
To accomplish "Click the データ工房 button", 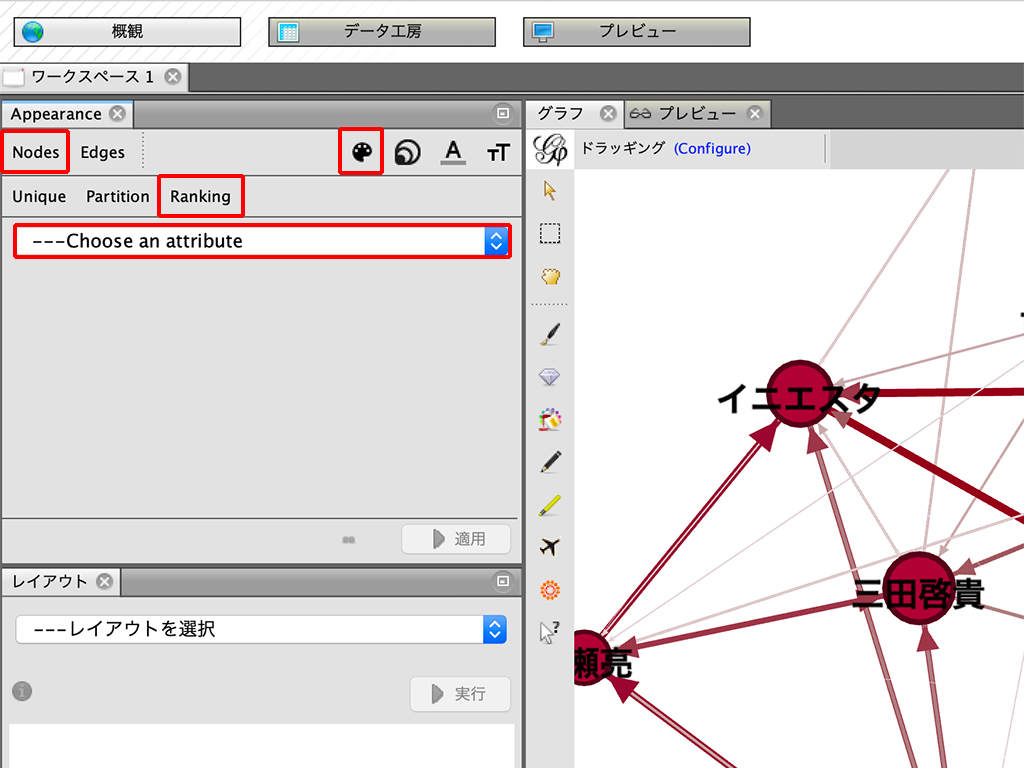I will coord(382,32).
